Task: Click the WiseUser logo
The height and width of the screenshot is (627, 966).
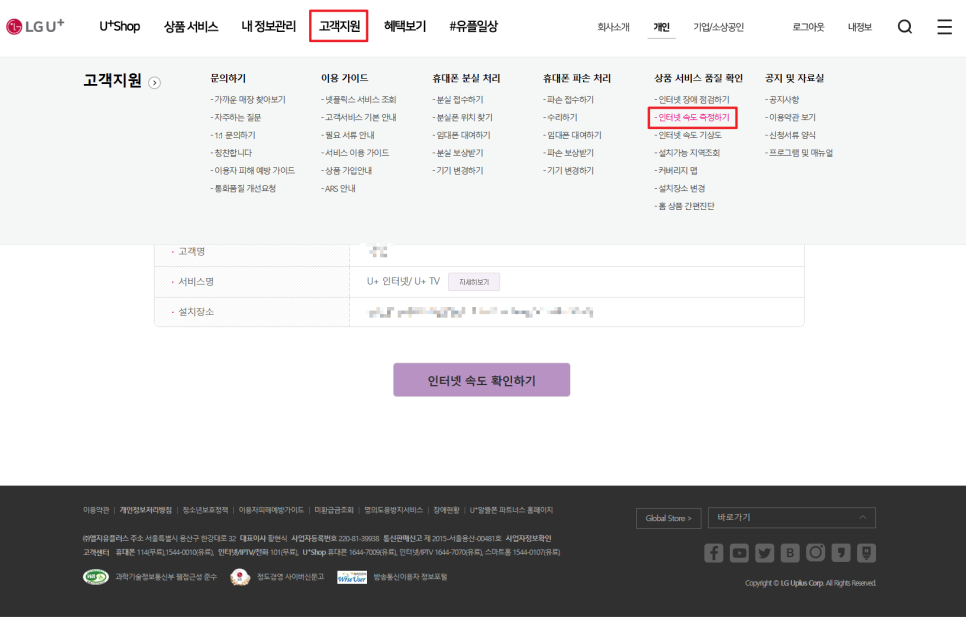Action: point(352,577)
